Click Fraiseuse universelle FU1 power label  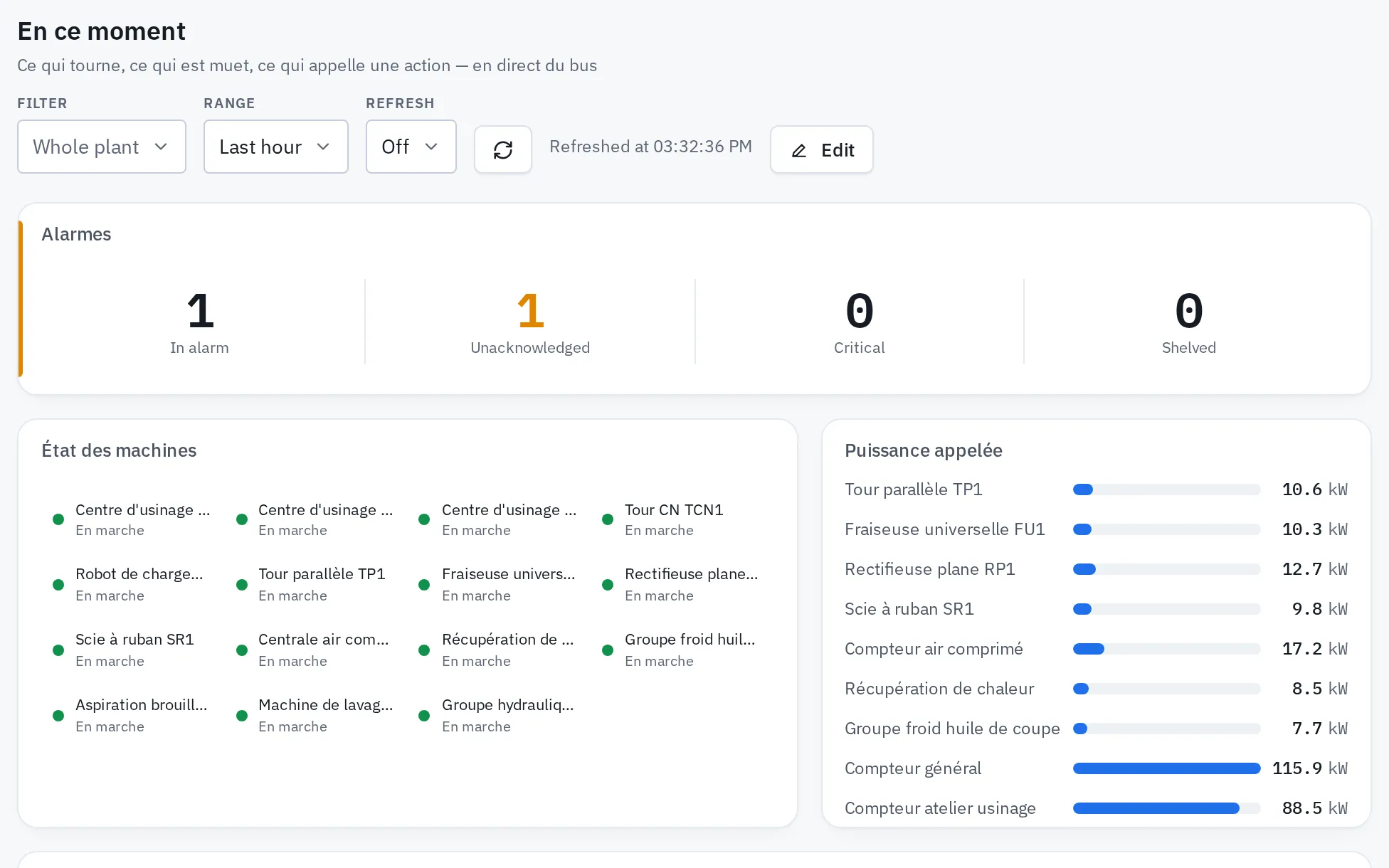click(945, 529)
